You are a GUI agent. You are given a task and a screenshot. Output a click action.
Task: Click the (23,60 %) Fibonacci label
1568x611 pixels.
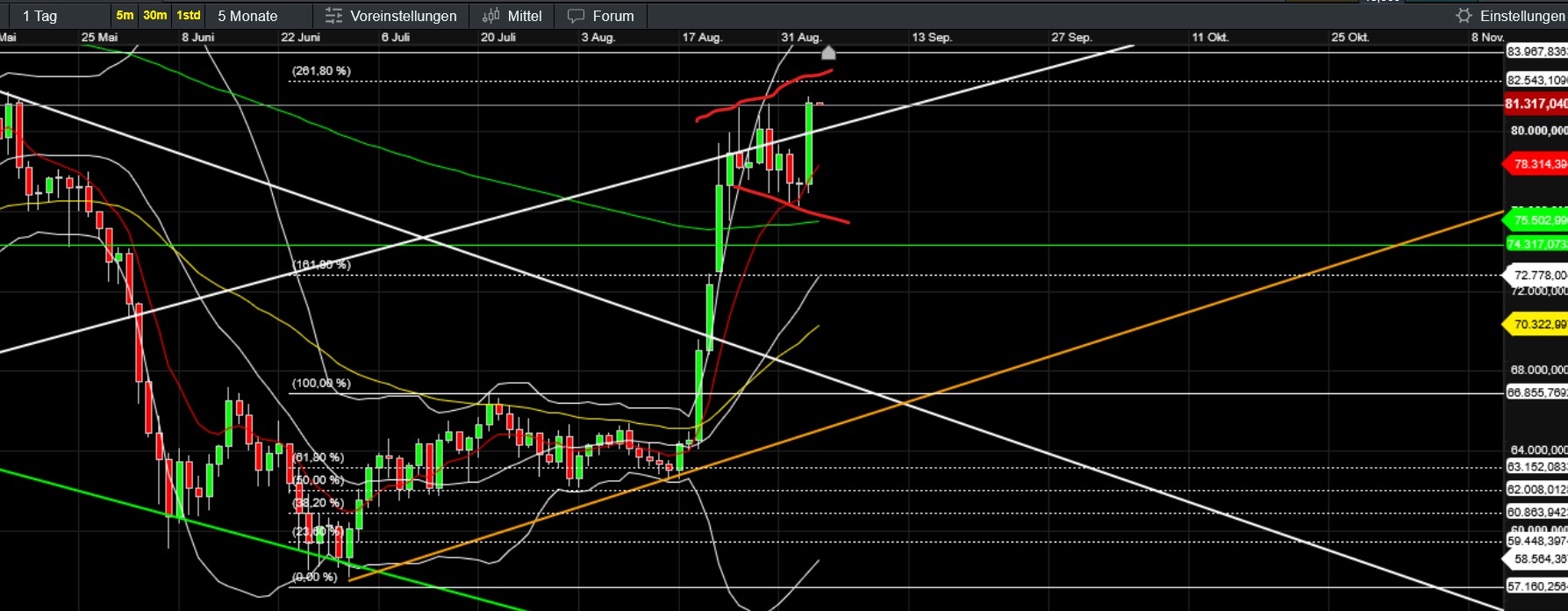318,532
